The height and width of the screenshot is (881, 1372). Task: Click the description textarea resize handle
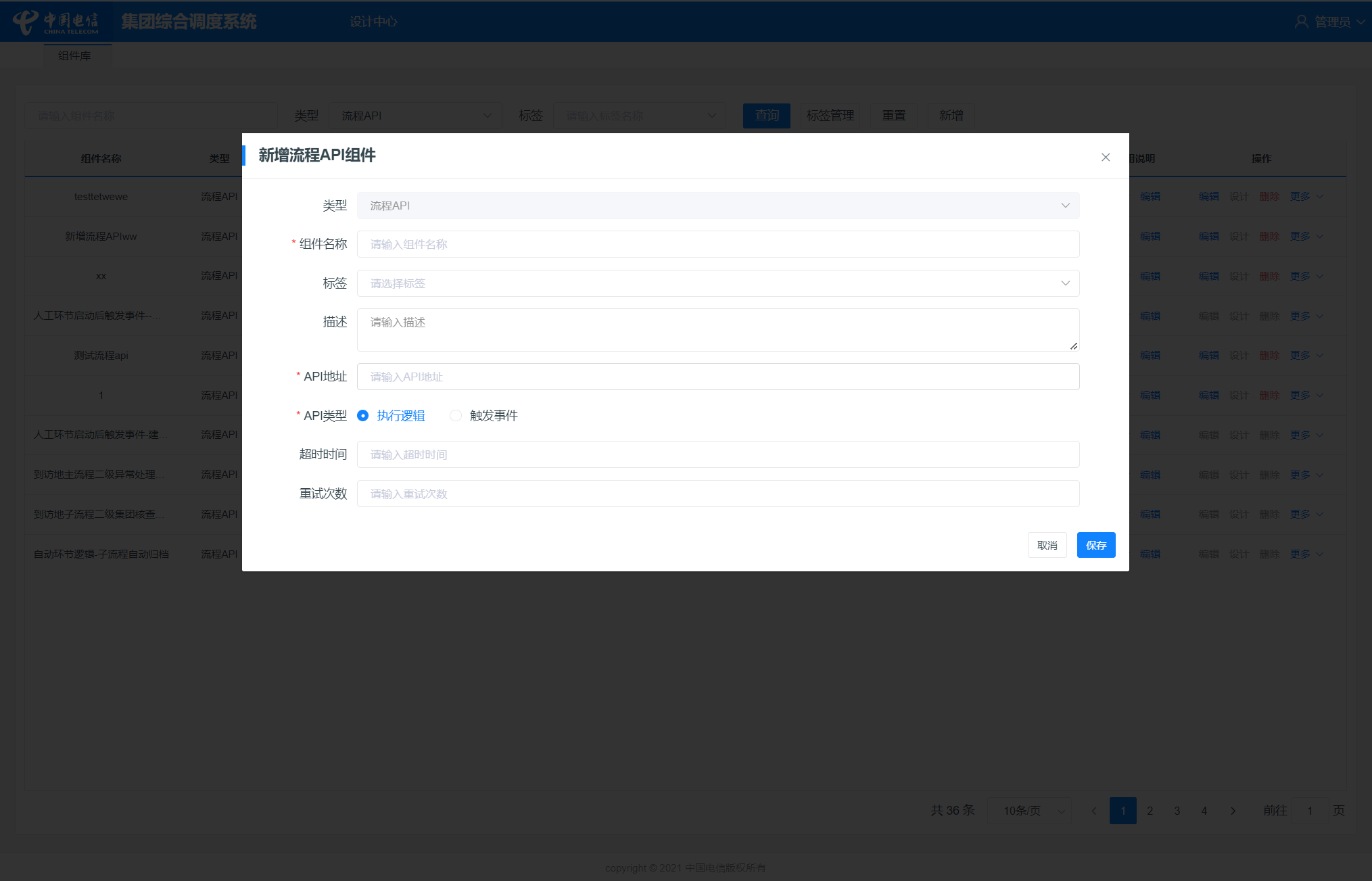[x=1074, y=346]
